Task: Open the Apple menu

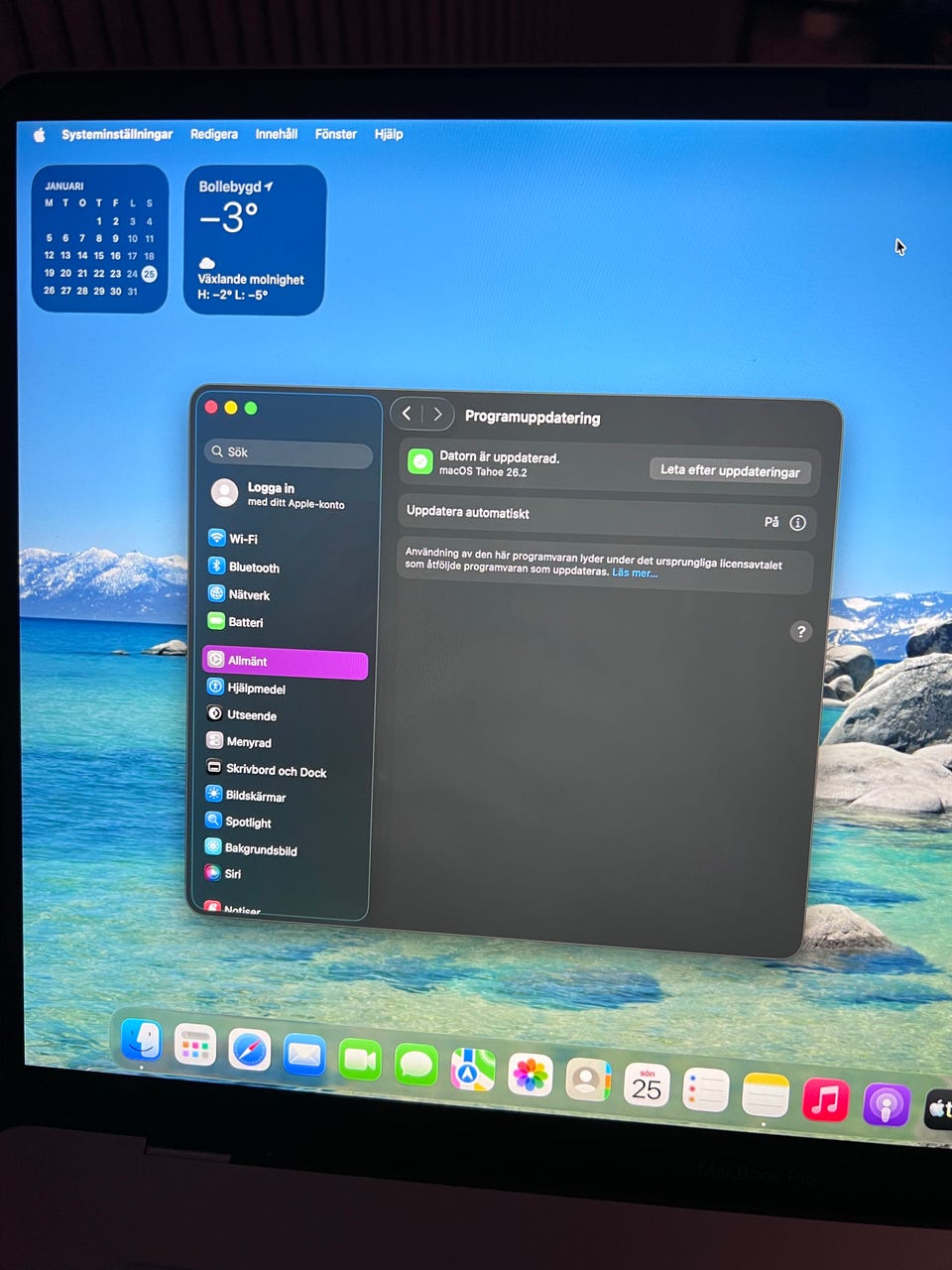Action: (40, 135)
